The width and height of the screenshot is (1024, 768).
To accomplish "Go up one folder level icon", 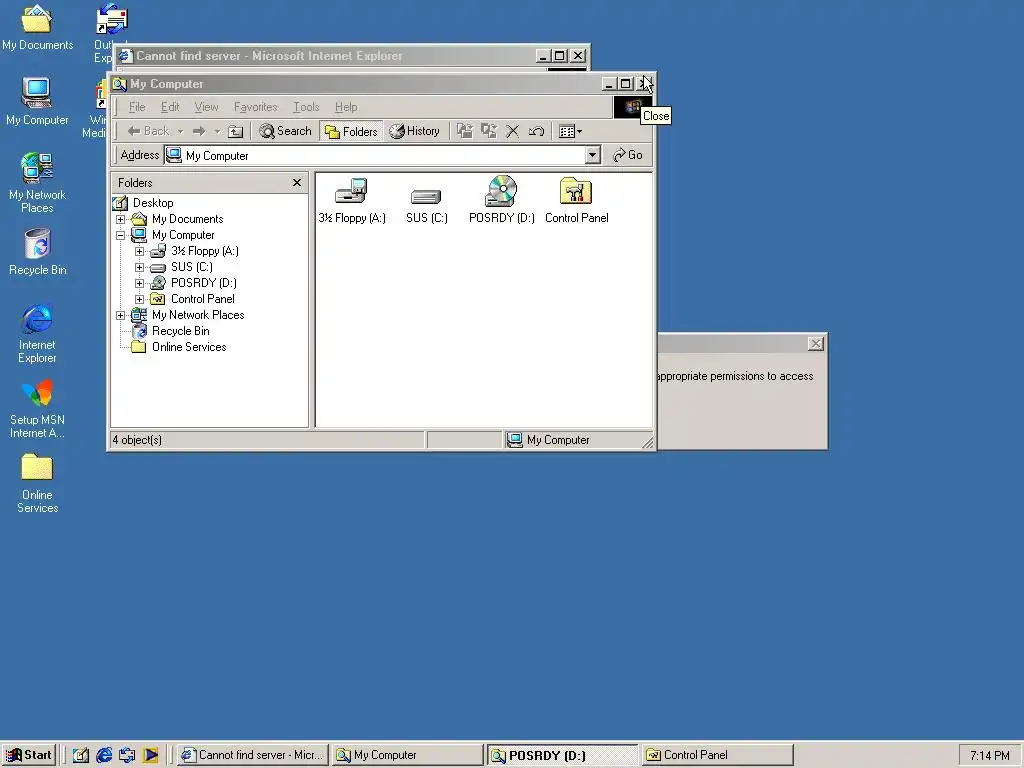I will coord(236,131).
